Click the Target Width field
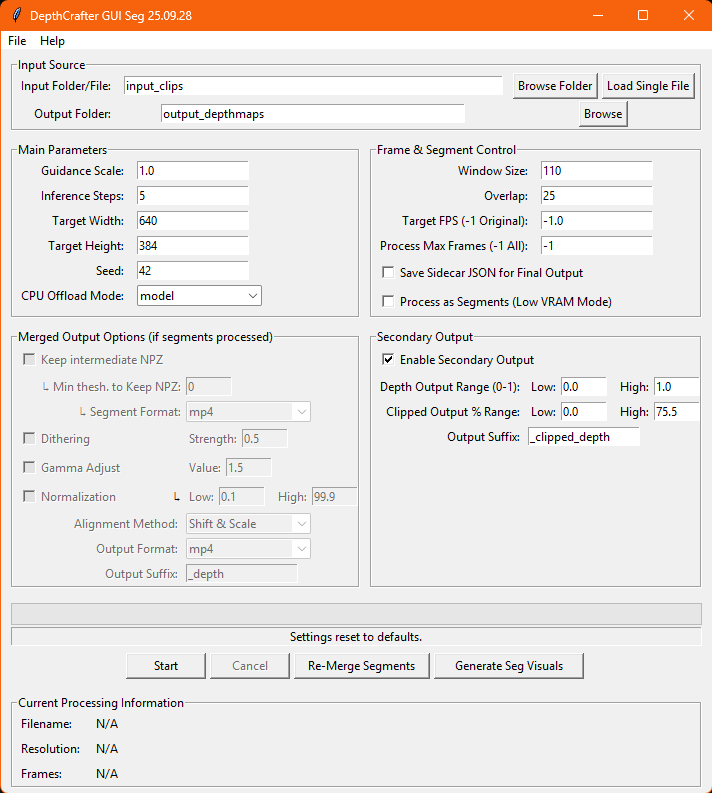 click(x=193, y=221)
